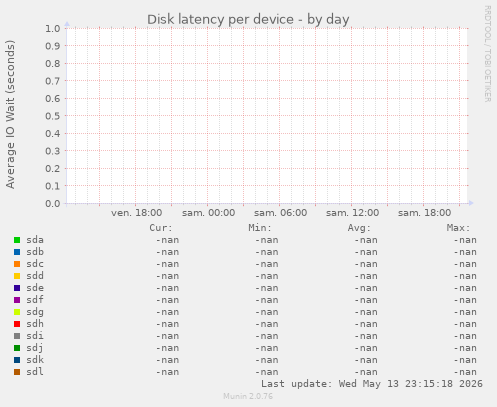Click the sdb blue legend swatch
This screenshot has height=407, width=497.
point(17,252)
